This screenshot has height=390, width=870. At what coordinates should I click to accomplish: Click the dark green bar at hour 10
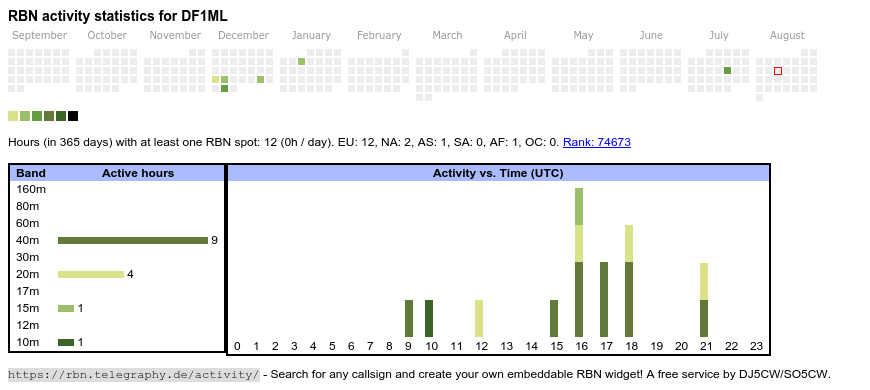point(429,318)
